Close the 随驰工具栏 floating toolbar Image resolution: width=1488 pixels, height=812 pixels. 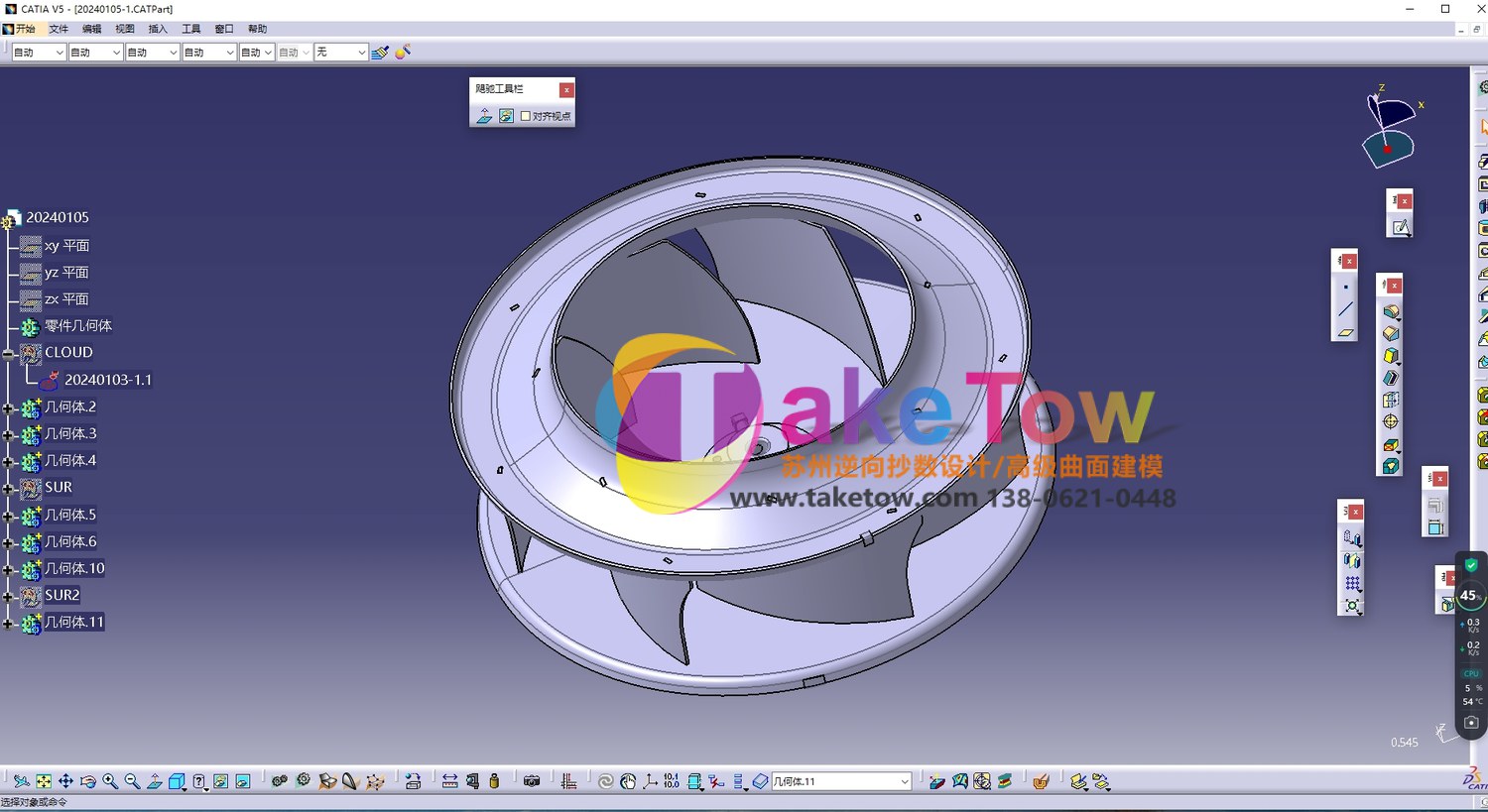pos(566,90)
